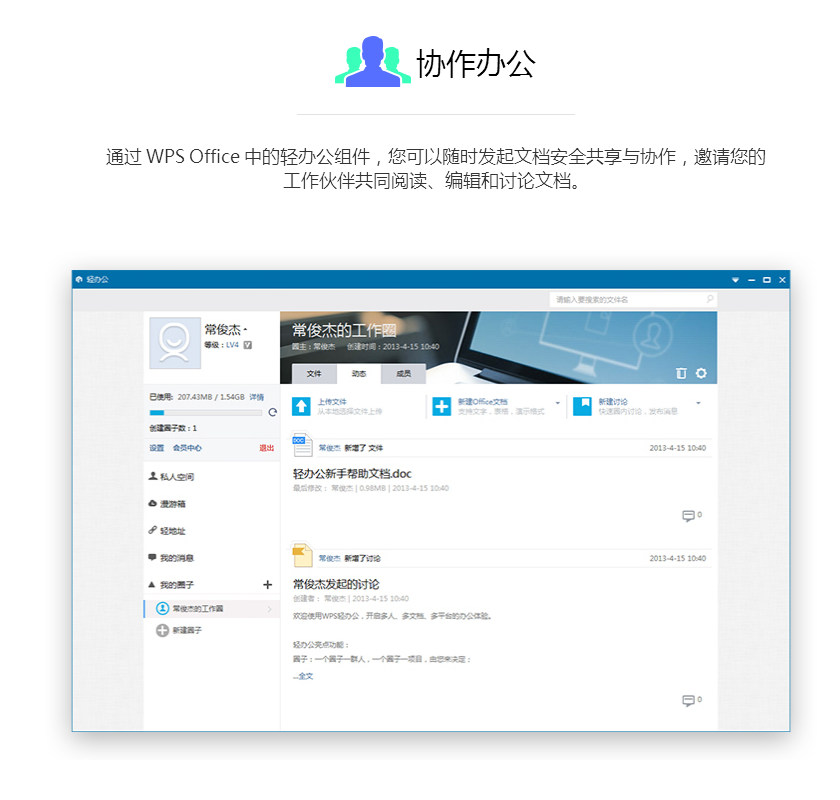Click the 新建Office文档 plus icon
Screen dimensions: 840x800
441,406
